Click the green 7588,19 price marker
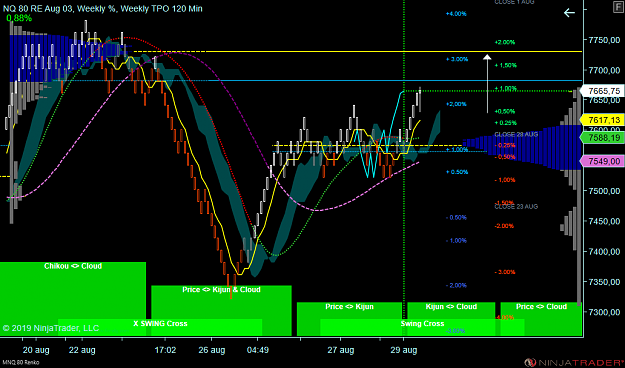Image resolution: width=625 pixels, height=368 pixels. pyautogui.click(x=602, y=138)
